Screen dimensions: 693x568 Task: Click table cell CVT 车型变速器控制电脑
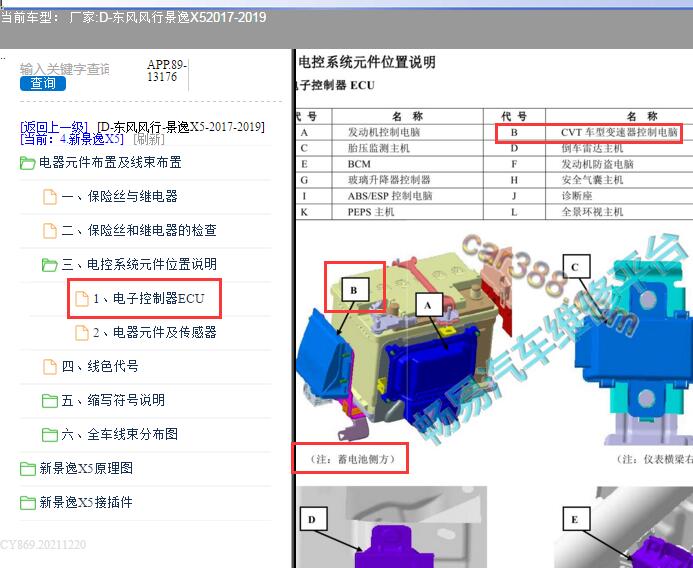[619, 132]
